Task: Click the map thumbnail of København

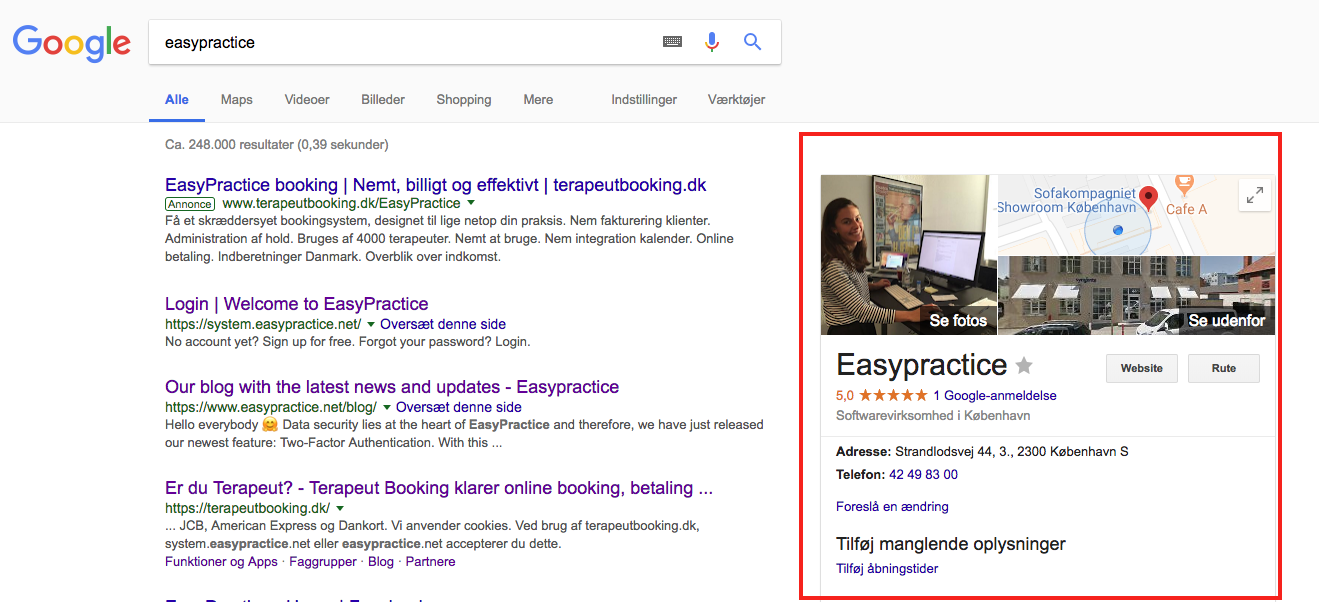Action: click(x=1137, y=214)
